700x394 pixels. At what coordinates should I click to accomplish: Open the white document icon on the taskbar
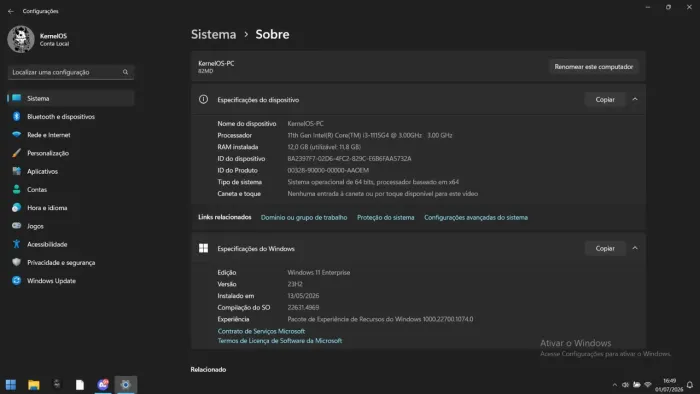coord(80,385)
